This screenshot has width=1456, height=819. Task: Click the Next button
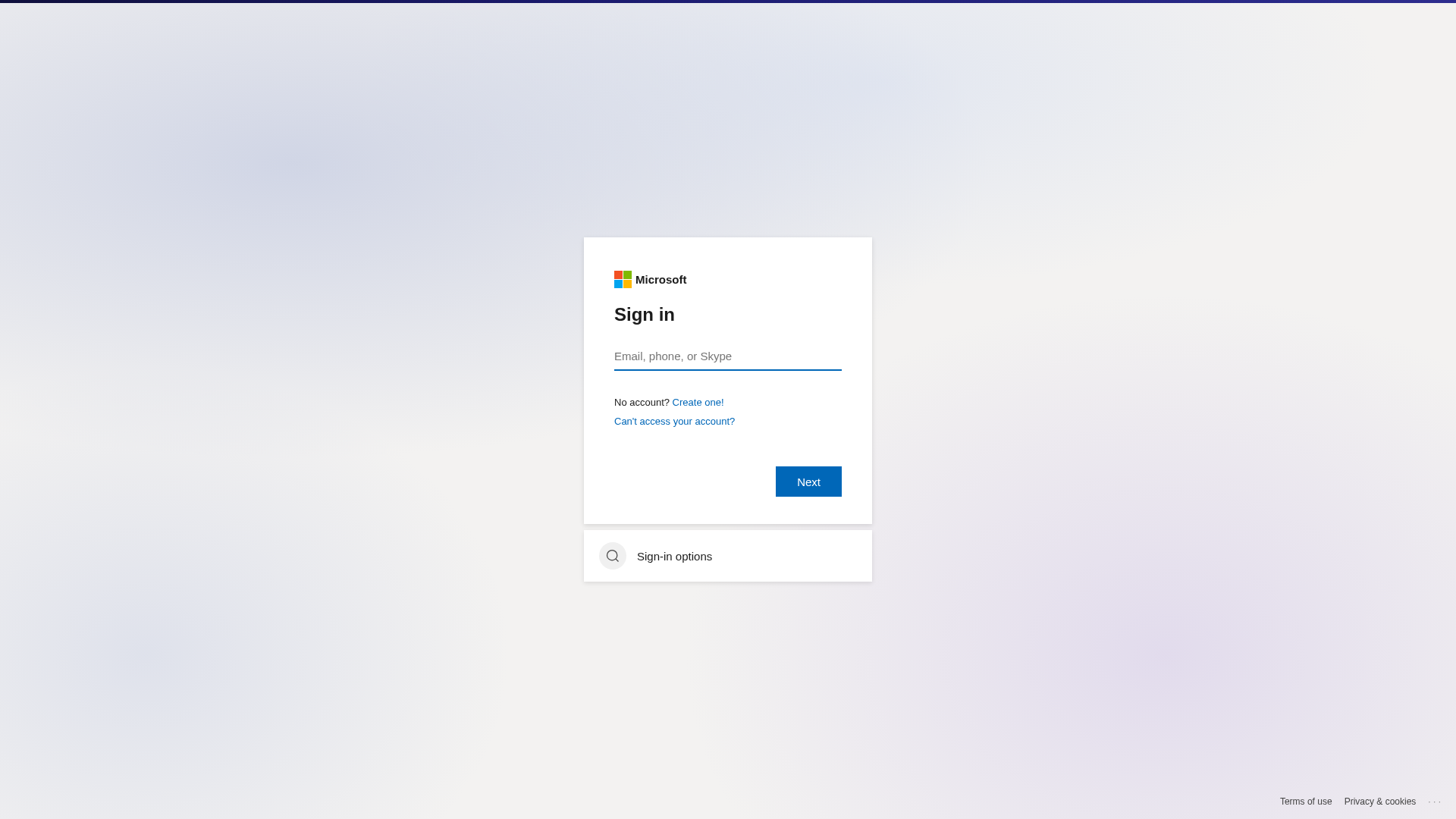pyautogui.click(x=808, y=482)
